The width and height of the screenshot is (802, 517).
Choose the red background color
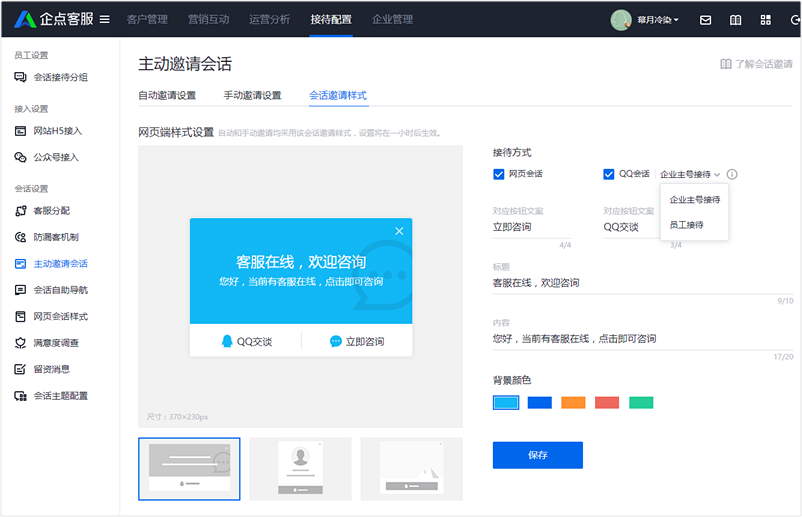(607, 402)
